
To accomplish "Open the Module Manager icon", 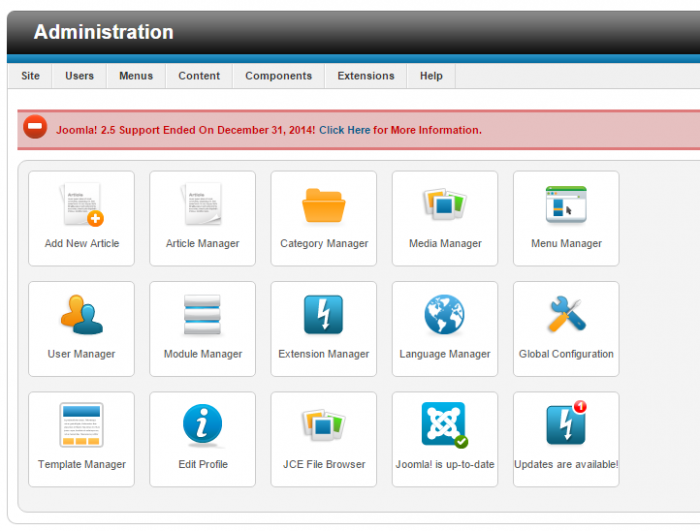I will click(x=202, y=316).
